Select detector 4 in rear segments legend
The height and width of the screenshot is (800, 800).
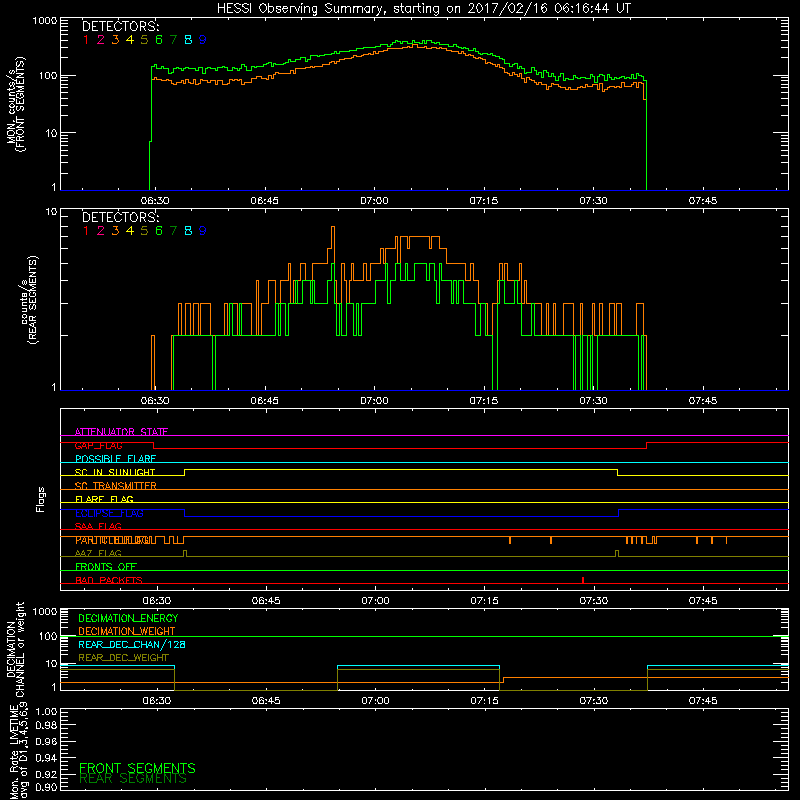point(130,231)
